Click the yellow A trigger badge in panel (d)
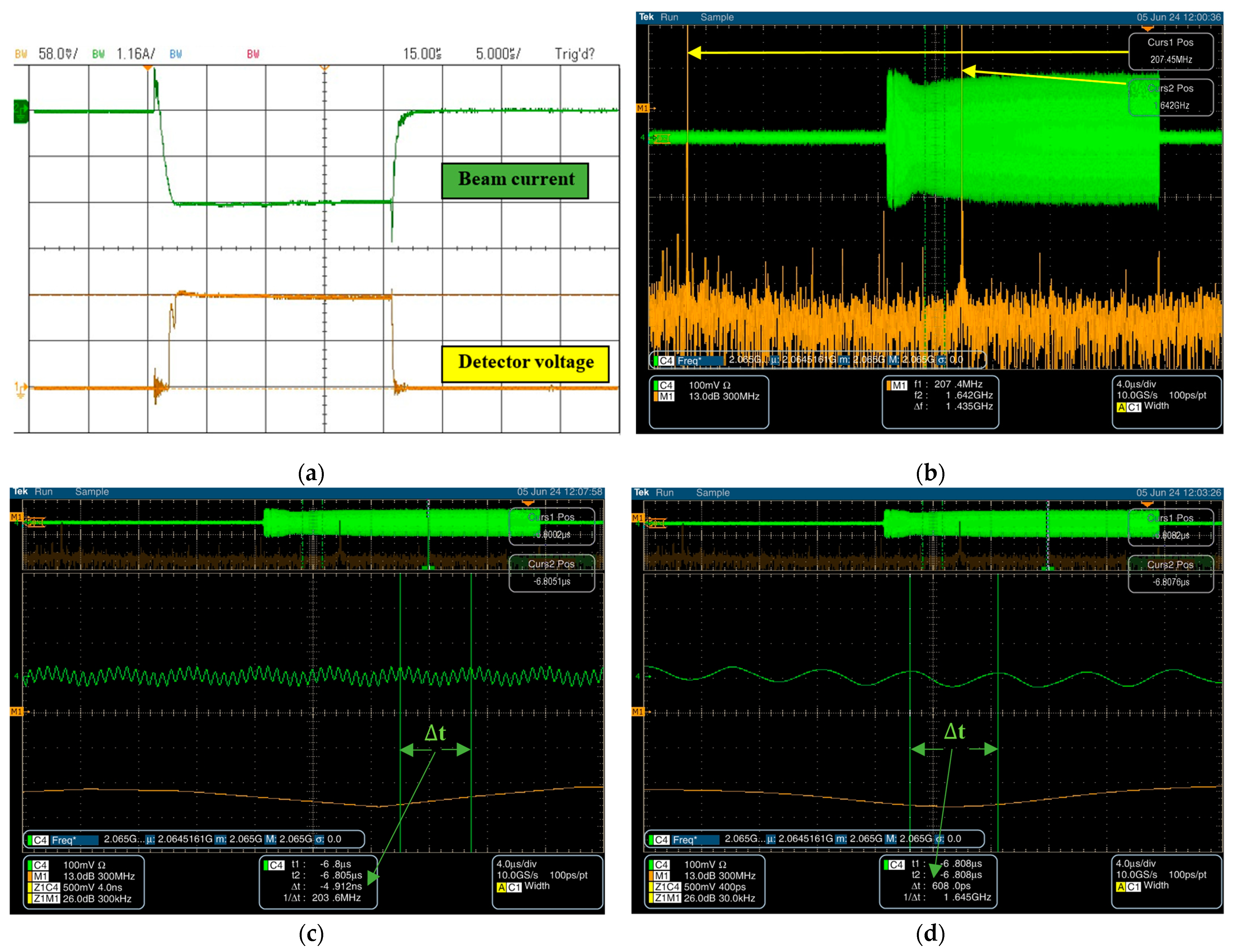Screen dimensions: 1233x952 coord(1121,886)
